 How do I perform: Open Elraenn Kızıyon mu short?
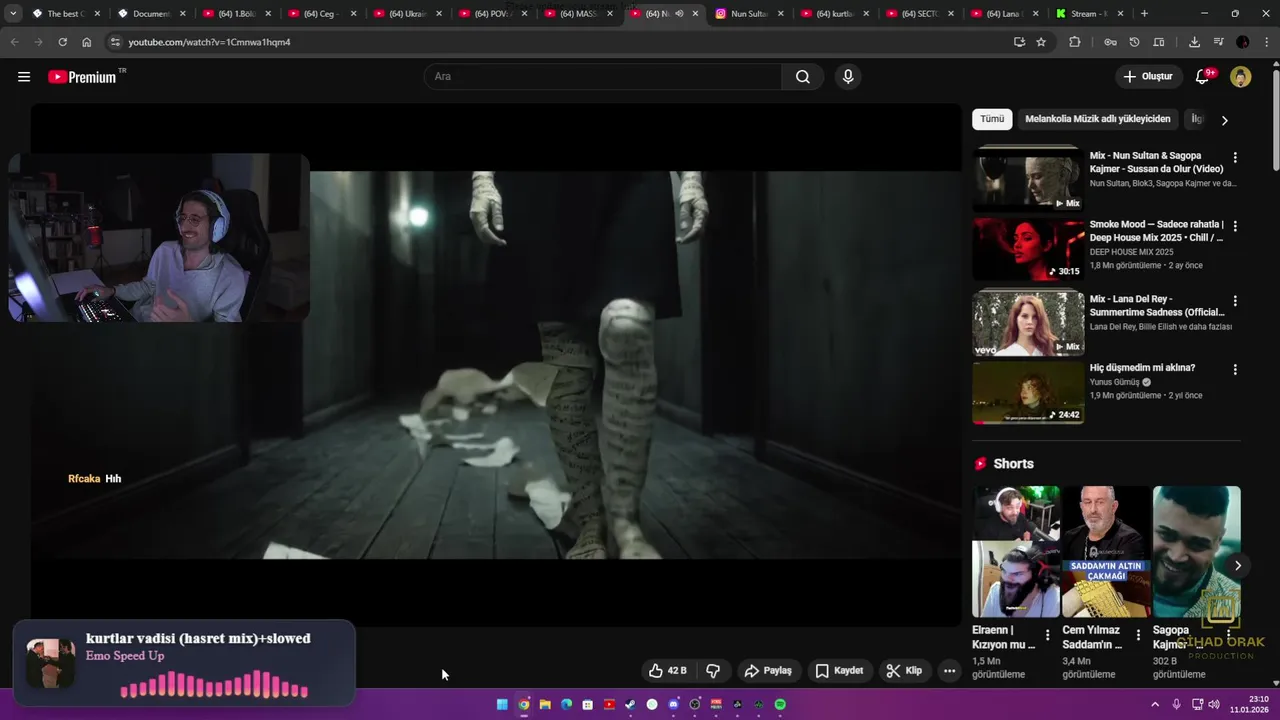(1016, 552)
